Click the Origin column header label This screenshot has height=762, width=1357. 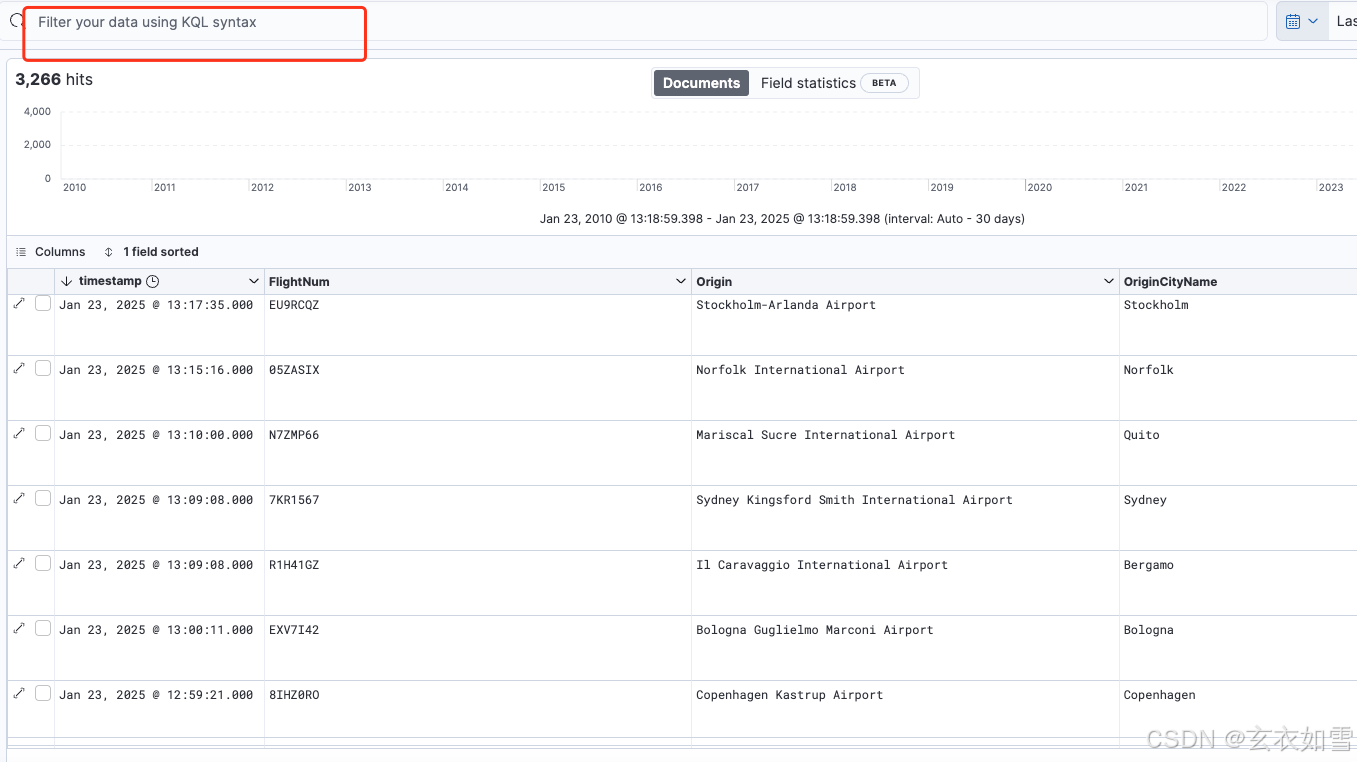[714, 282]
